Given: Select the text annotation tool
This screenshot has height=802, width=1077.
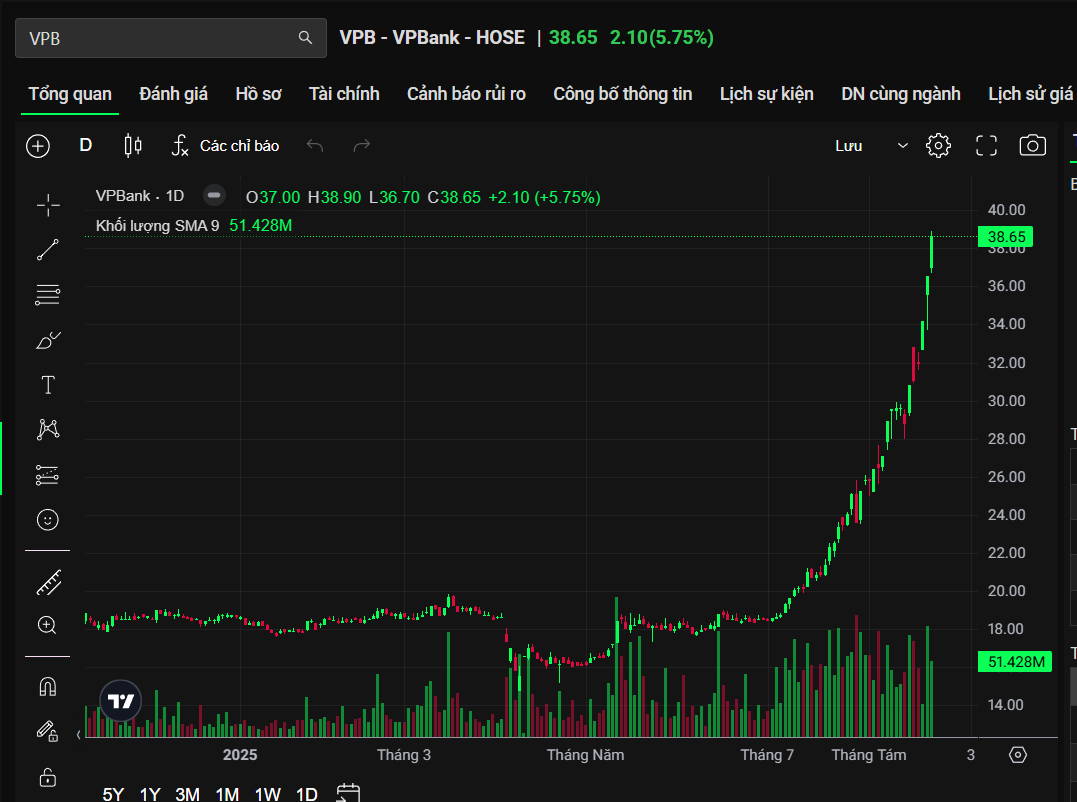Looking at the screenshot, I should 48,385.
